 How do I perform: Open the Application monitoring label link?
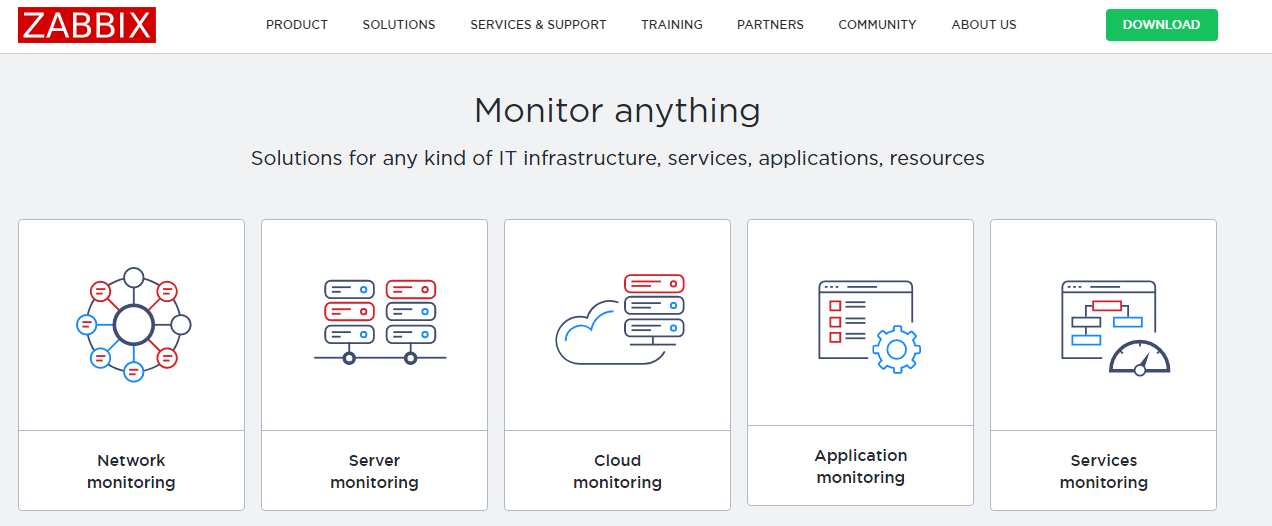point(860,466)
